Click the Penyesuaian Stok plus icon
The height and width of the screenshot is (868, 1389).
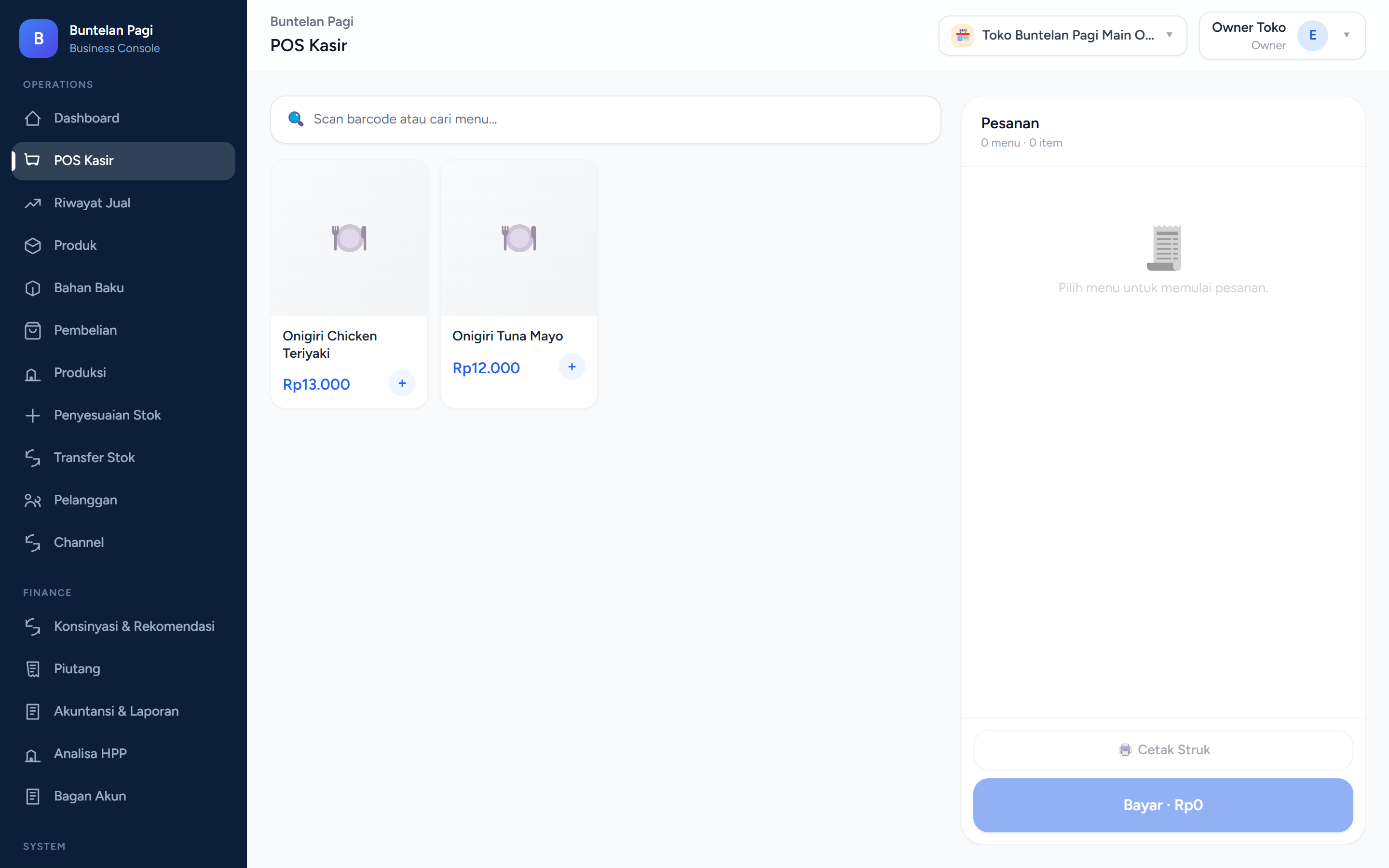pyautogui.click(x=33, y=416)
